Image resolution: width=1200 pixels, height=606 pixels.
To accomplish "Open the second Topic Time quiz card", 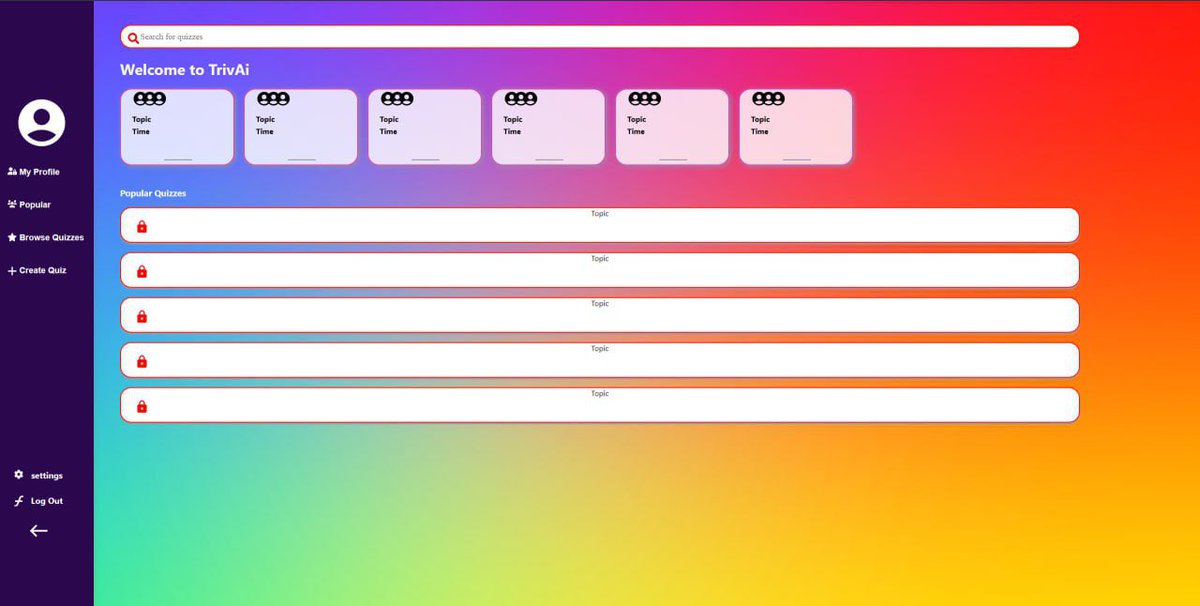I will (301, 127).
